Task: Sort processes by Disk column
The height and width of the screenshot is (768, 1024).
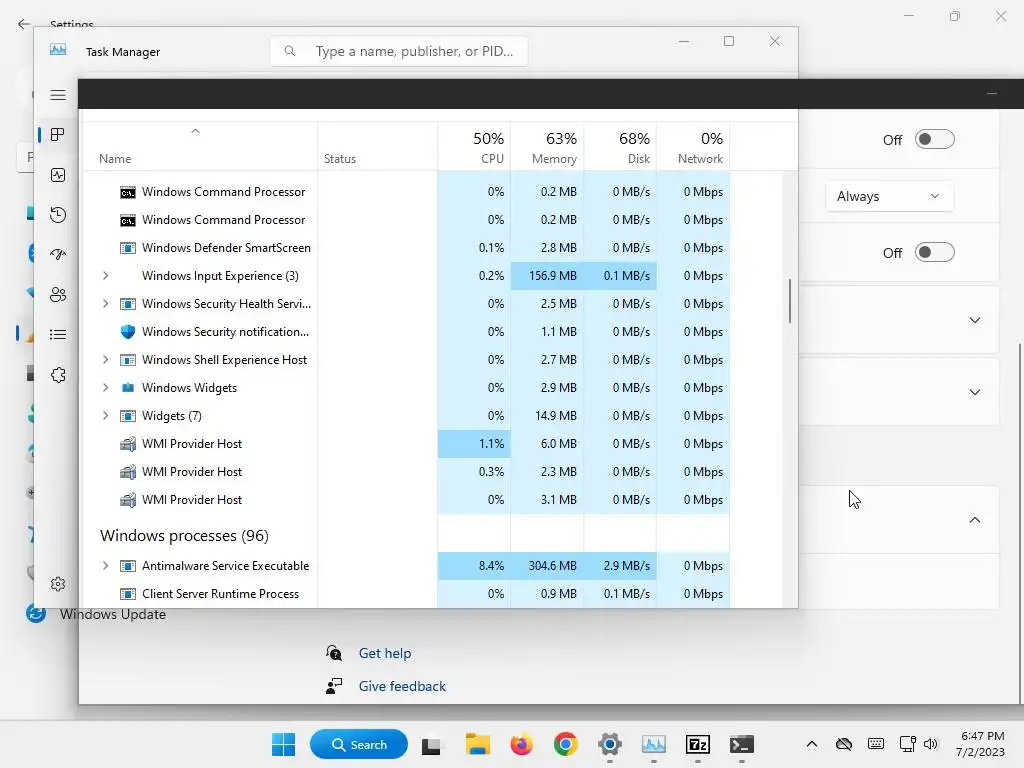Action: (x=620, y=147)
